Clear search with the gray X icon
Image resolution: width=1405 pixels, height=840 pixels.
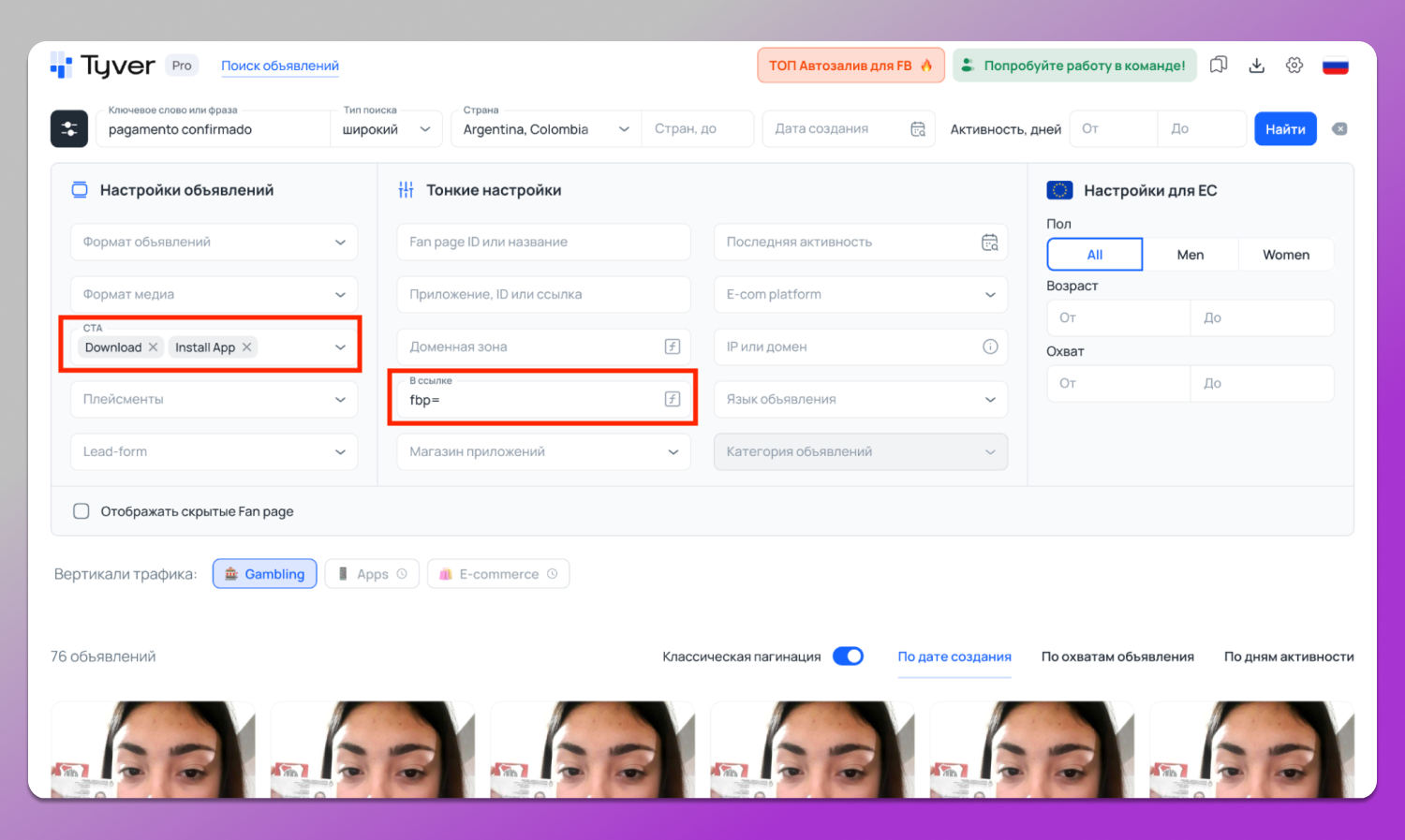(1339, 129)
